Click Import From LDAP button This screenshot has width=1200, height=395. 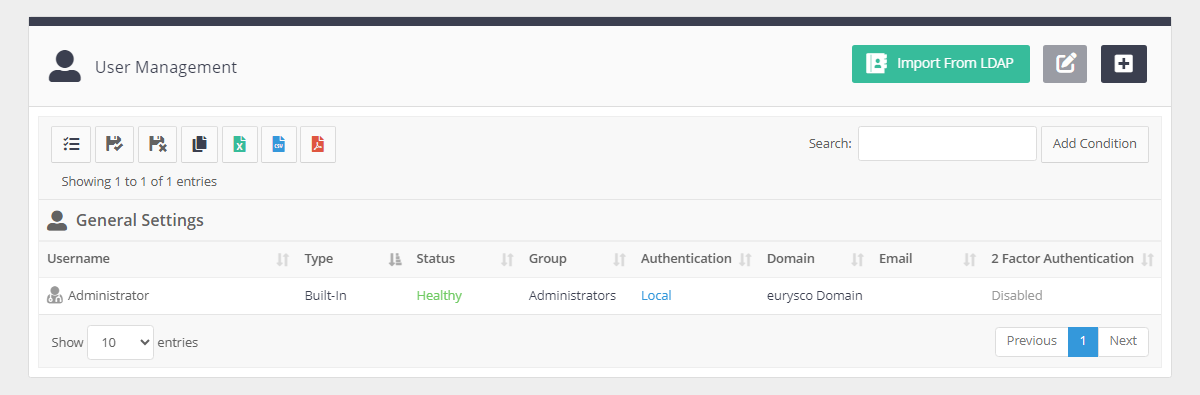click(x=941, y=64)
